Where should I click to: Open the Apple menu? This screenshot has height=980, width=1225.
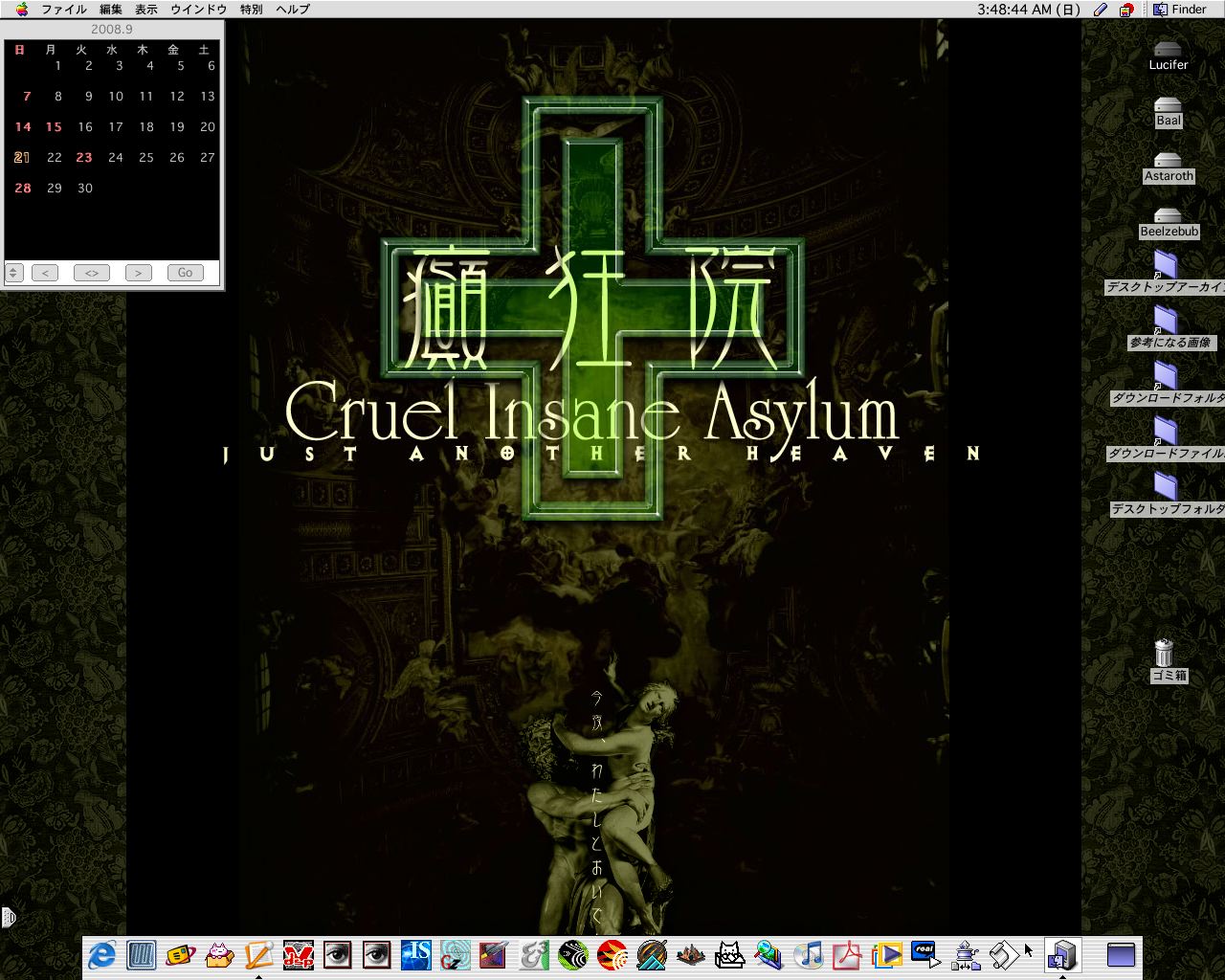point(21,10)
